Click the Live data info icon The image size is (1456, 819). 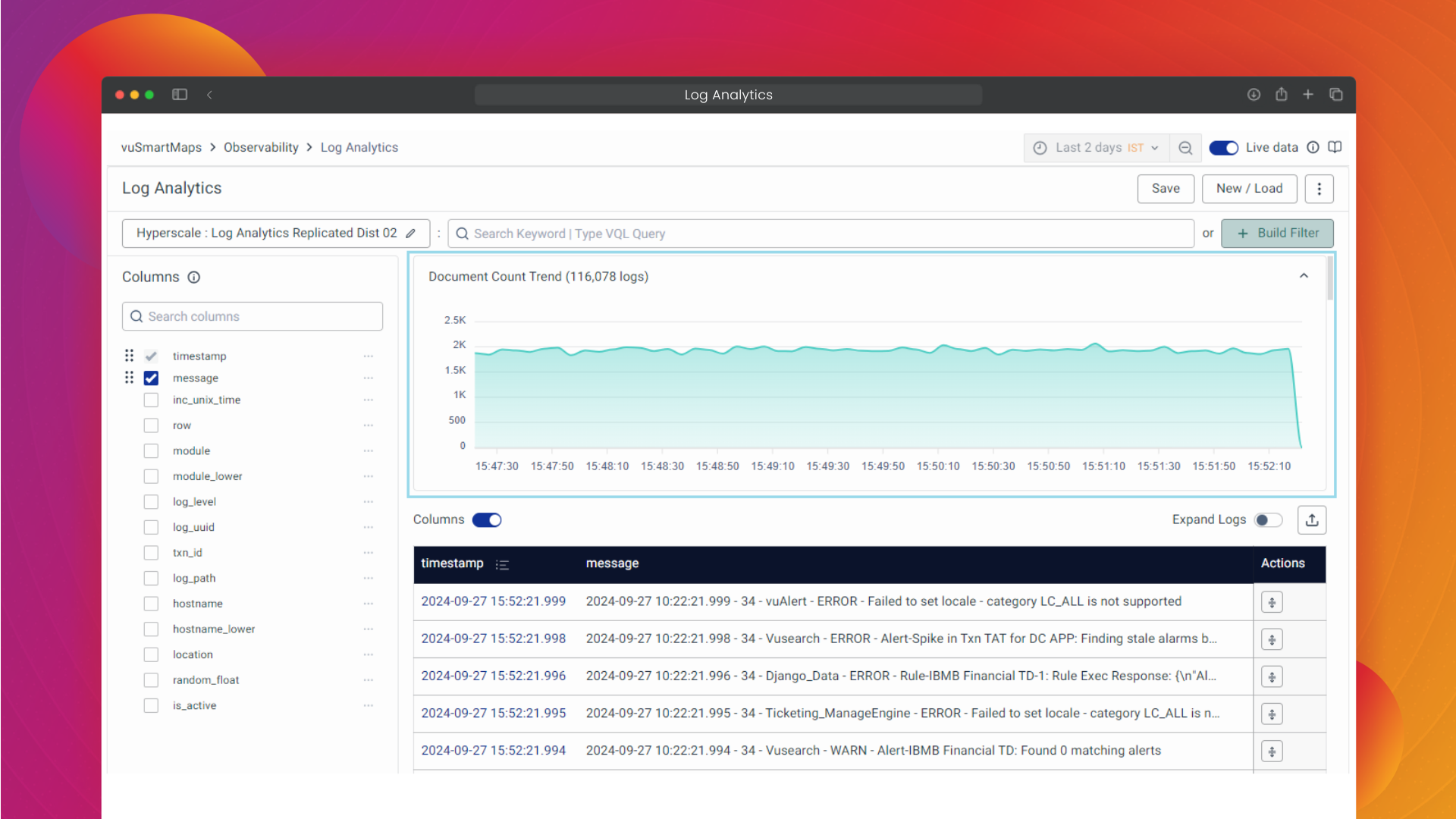[1313, 147]
